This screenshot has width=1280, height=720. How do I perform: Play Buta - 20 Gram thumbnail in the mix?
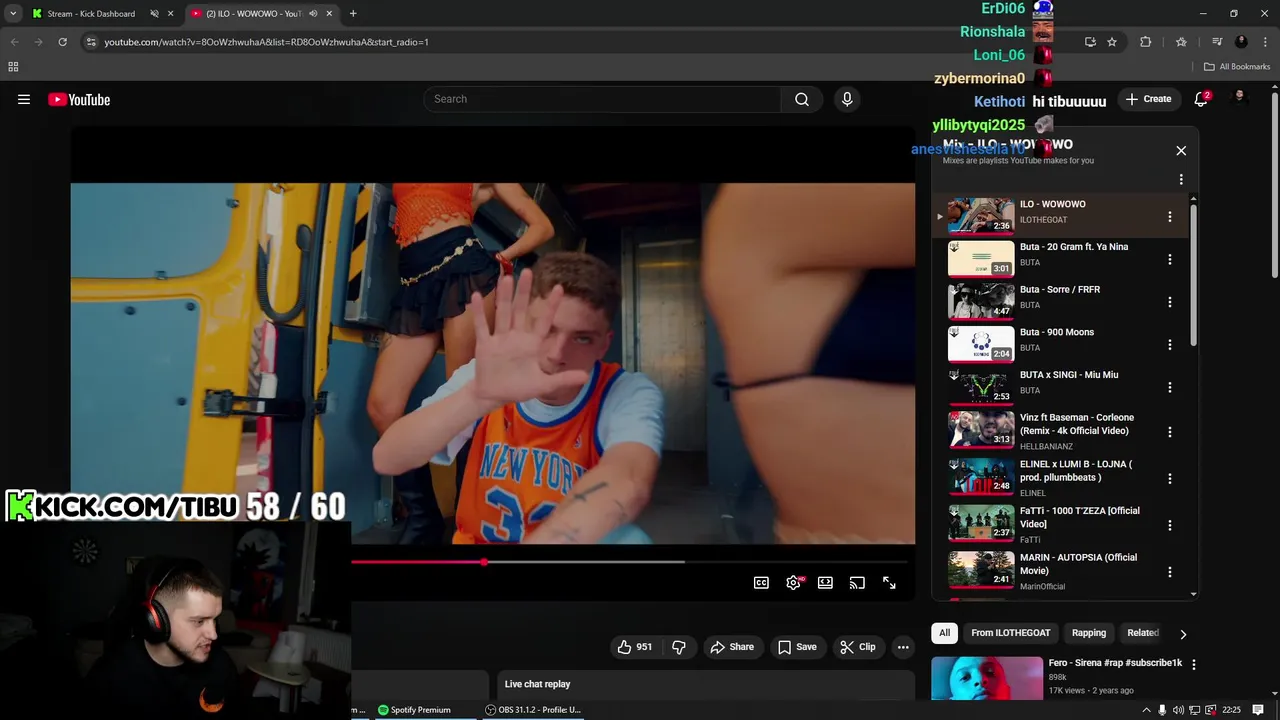click(981, 259)
